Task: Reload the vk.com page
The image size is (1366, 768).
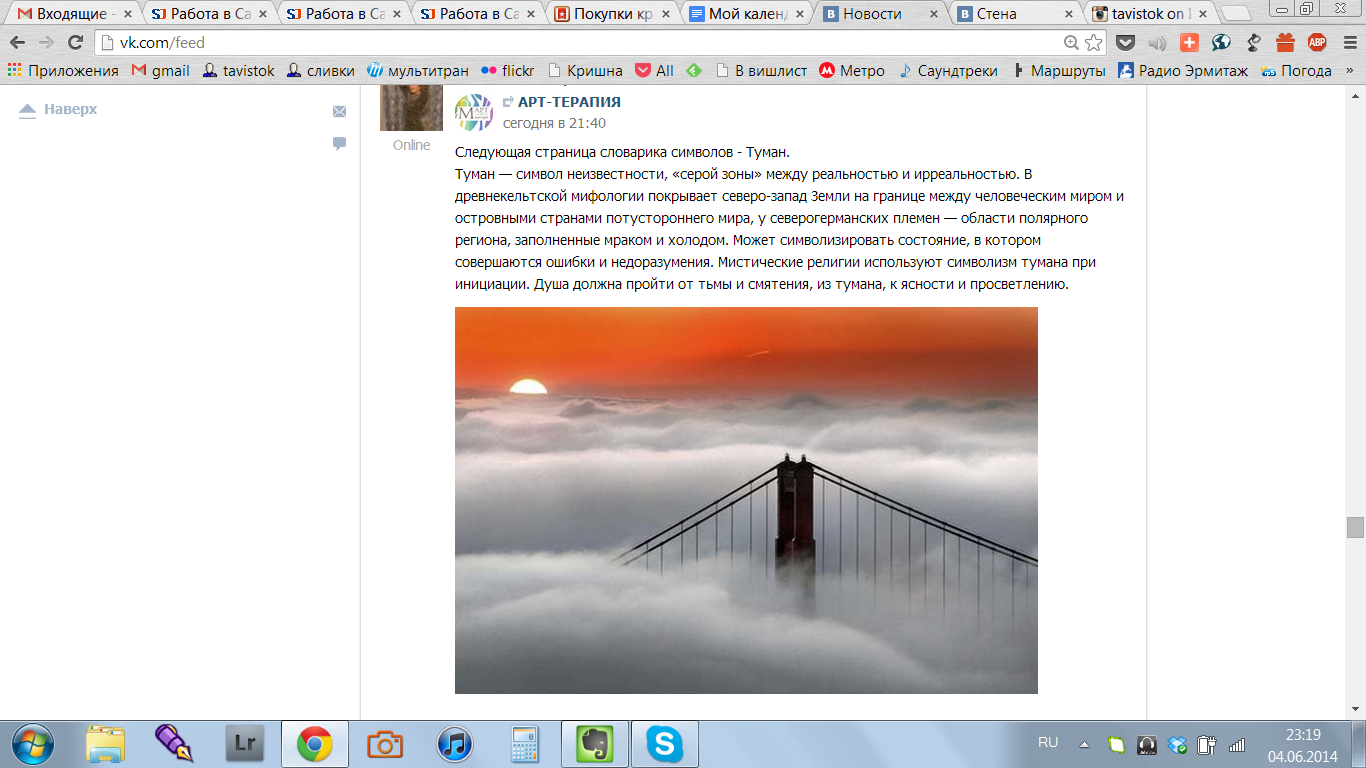Action: 75,43
